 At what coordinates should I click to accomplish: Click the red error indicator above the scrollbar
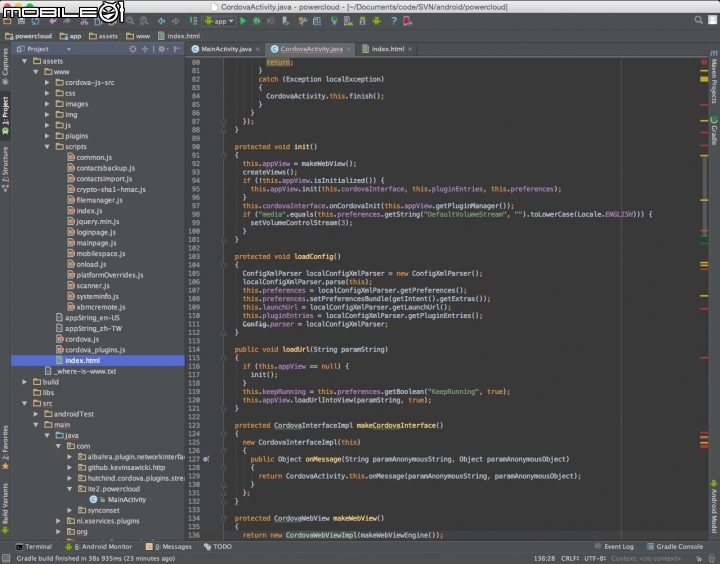(704, 62)
